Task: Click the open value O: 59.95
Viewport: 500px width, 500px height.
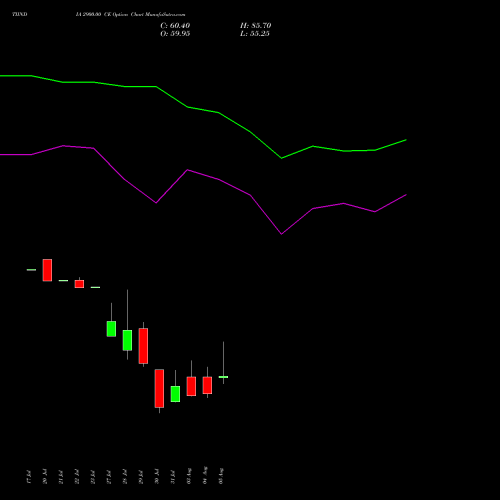Action: point(175,34)
